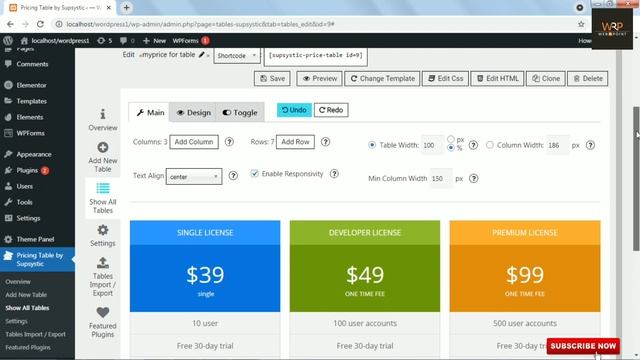Bookmark this page with the star icon
640x360 pixels.
pos(581,24)
